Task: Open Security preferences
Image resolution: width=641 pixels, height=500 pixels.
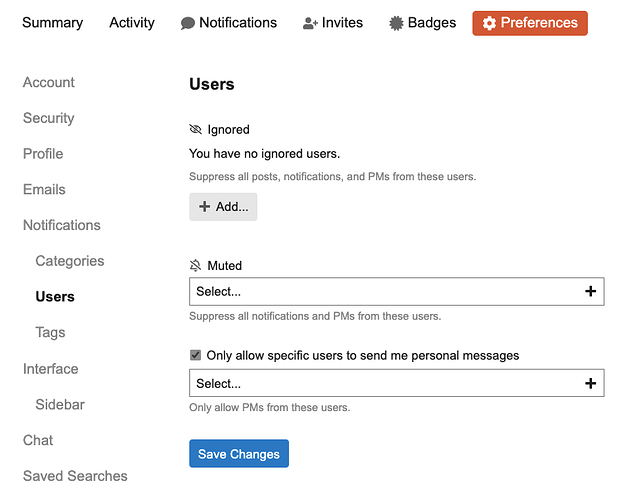Action: click(49, 118)
